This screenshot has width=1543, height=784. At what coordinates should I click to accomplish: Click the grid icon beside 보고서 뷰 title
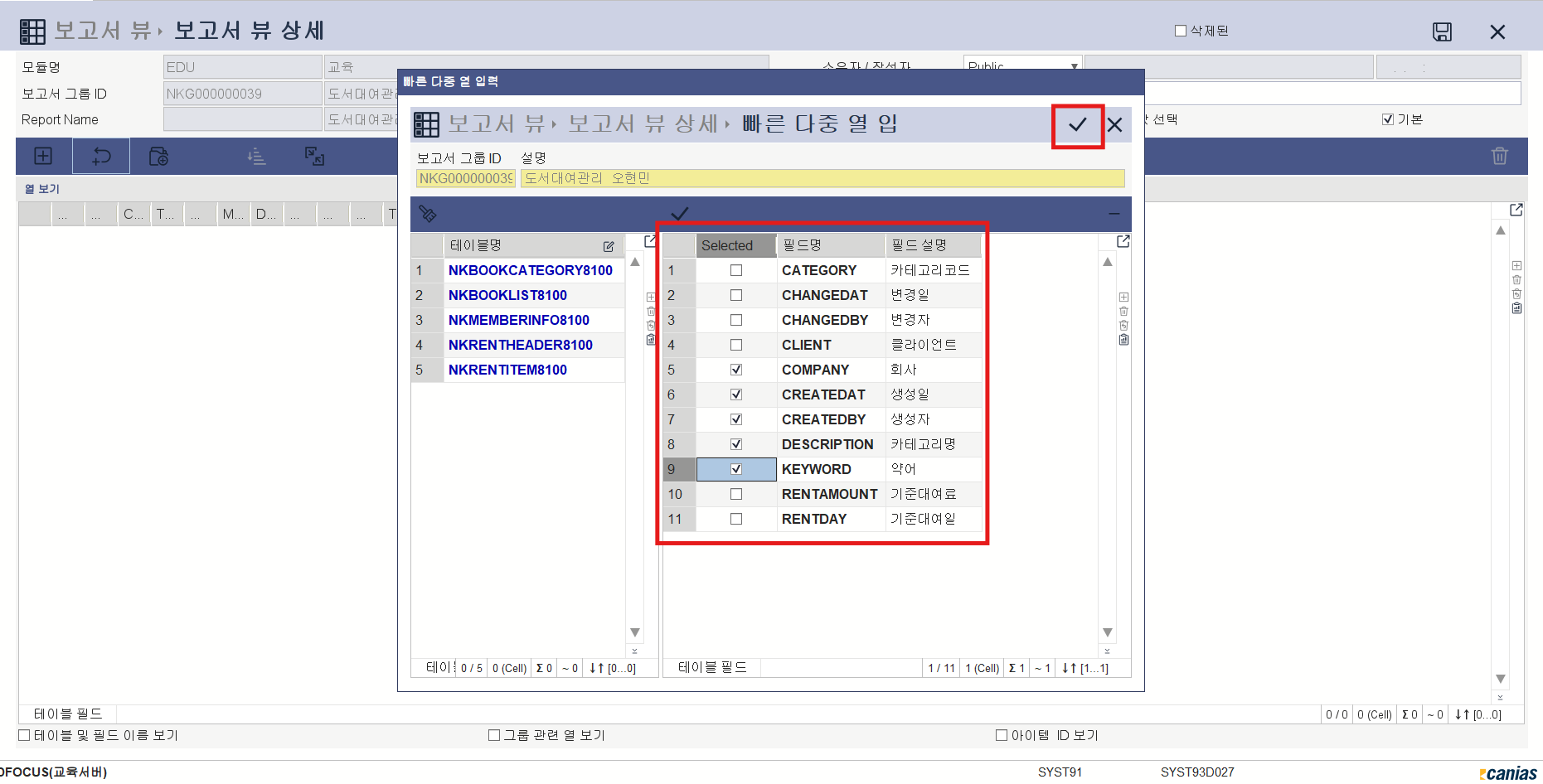point(32,31)
